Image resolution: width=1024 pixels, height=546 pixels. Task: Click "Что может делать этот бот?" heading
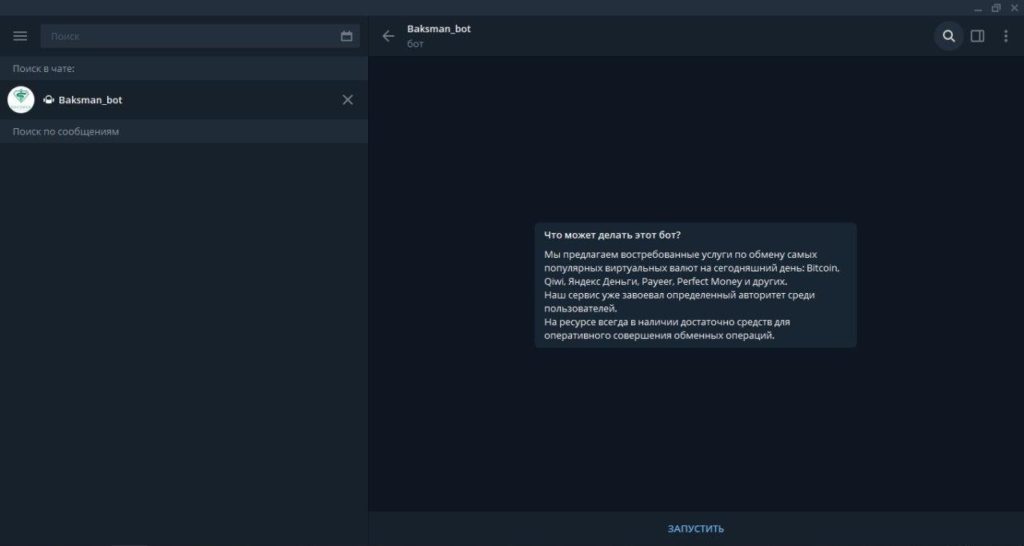coord(612,235)
